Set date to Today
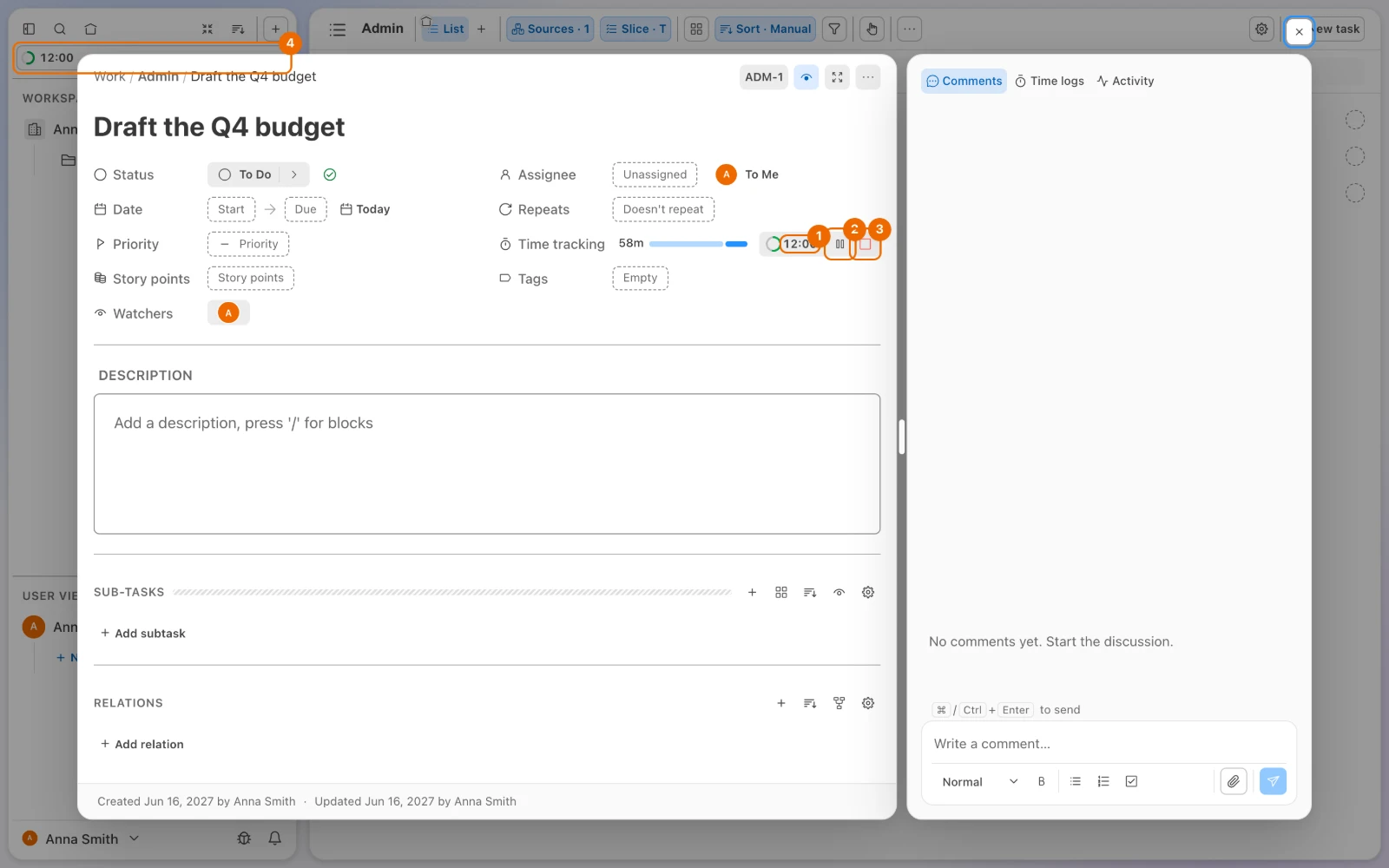1389x868 pixels. (x=365, y=209)
